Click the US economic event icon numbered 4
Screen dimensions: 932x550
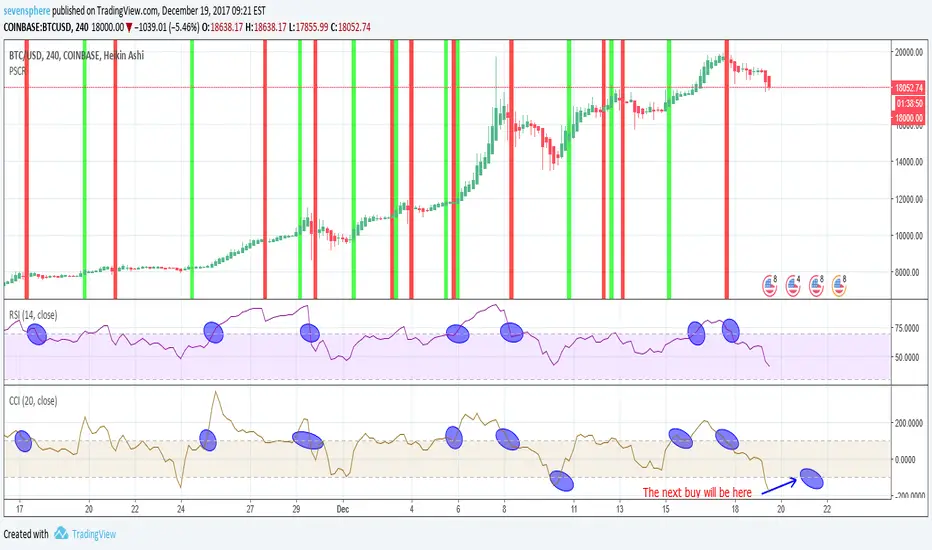tap(792, 286)
